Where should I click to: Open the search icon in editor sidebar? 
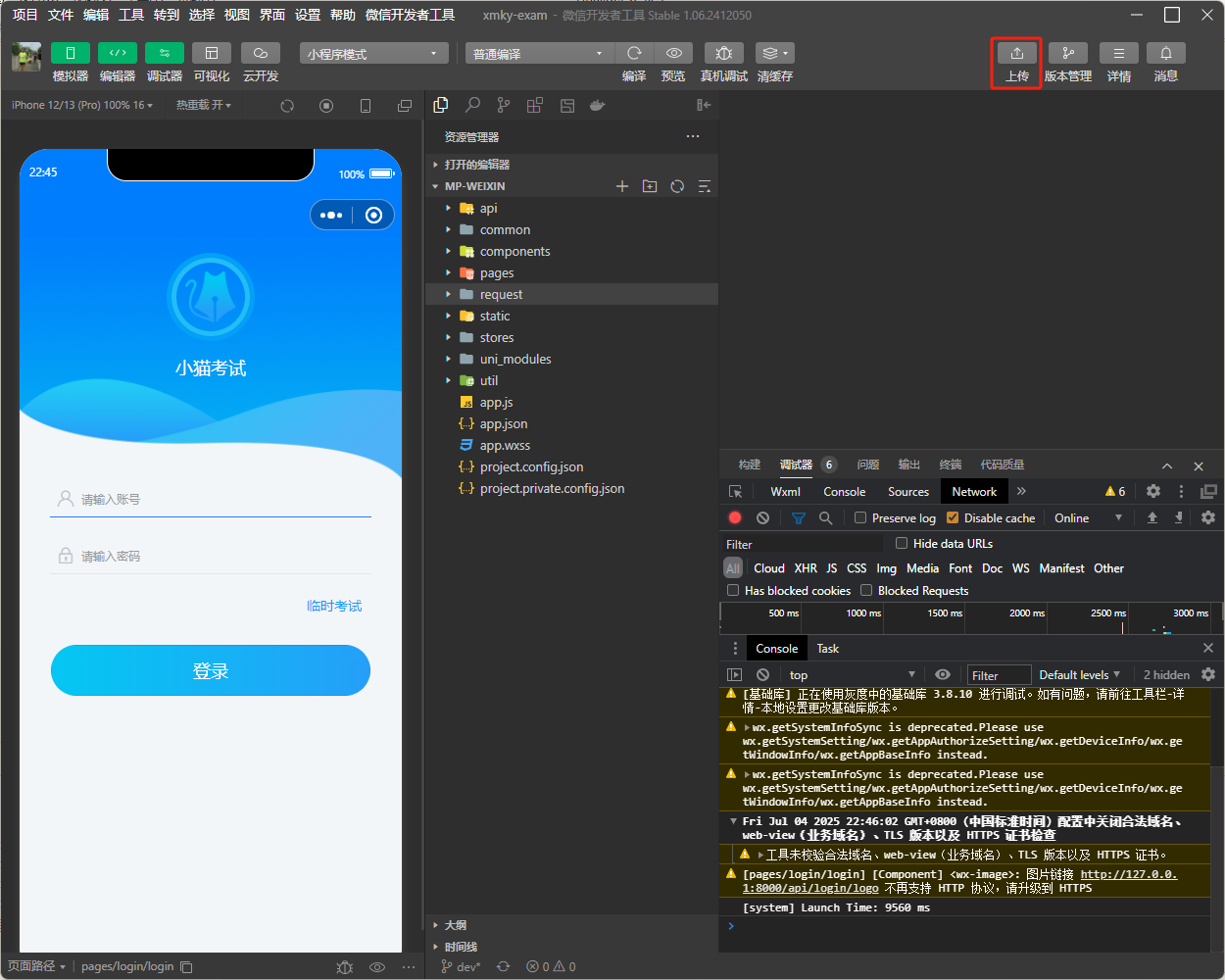coord(472,105)
